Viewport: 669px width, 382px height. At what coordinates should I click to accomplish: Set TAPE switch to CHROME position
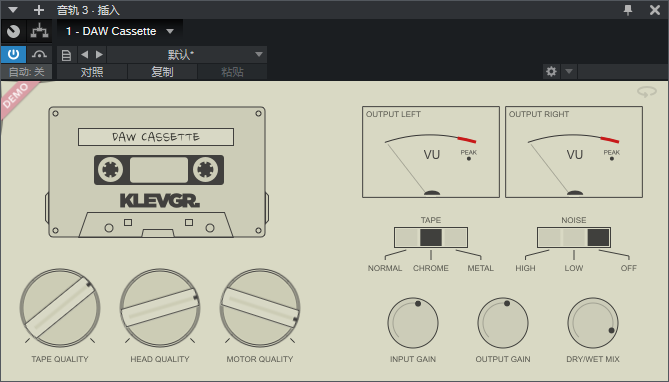pyautogui.click(x=431, y=238)
